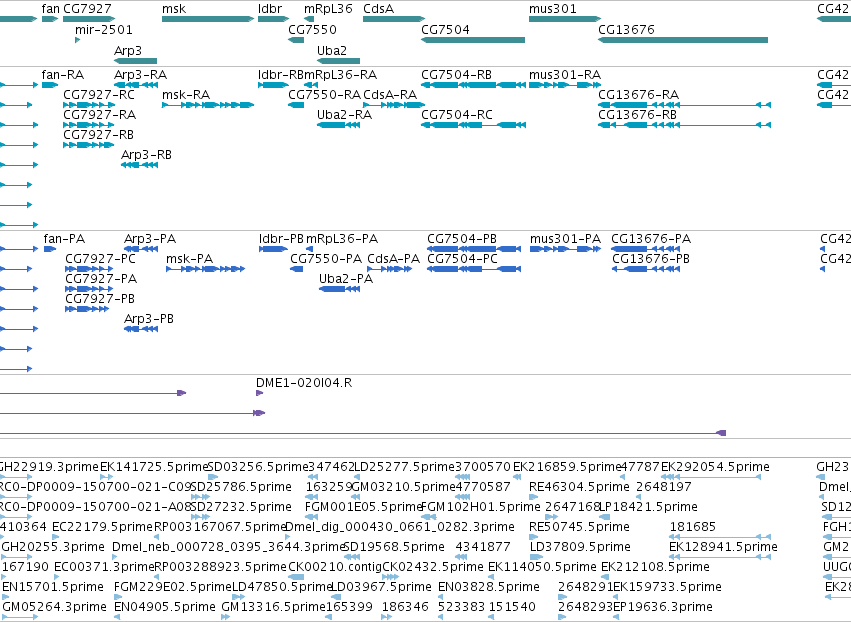The image size is (851, 622).
Task: Click the EK216859.5prime EST
Action: [x=517, y=477]
